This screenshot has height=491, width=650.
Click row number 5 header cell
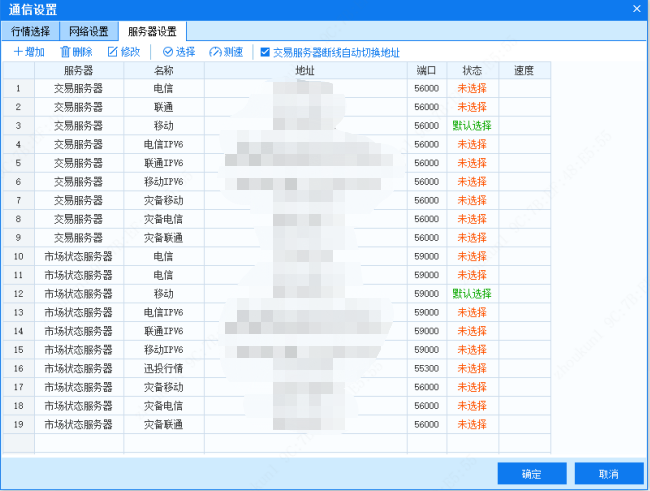[x=18, y=163]
